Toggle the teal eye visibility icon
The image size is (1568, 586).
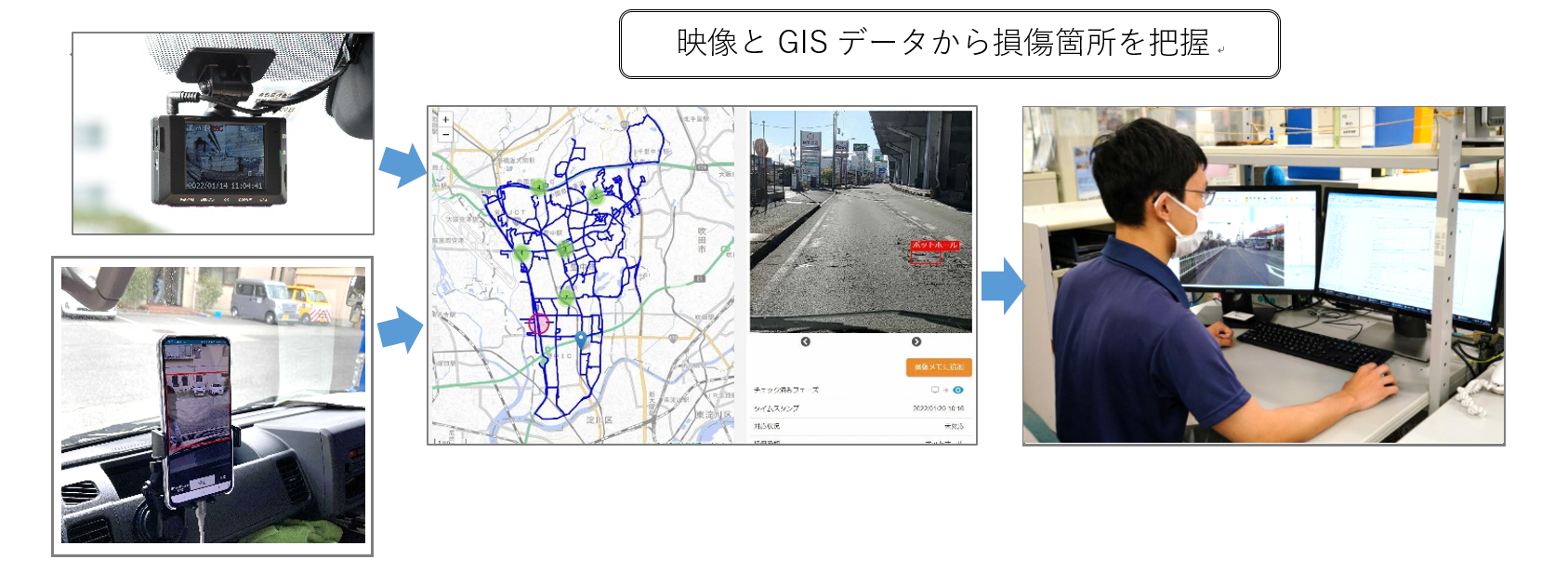958,390
